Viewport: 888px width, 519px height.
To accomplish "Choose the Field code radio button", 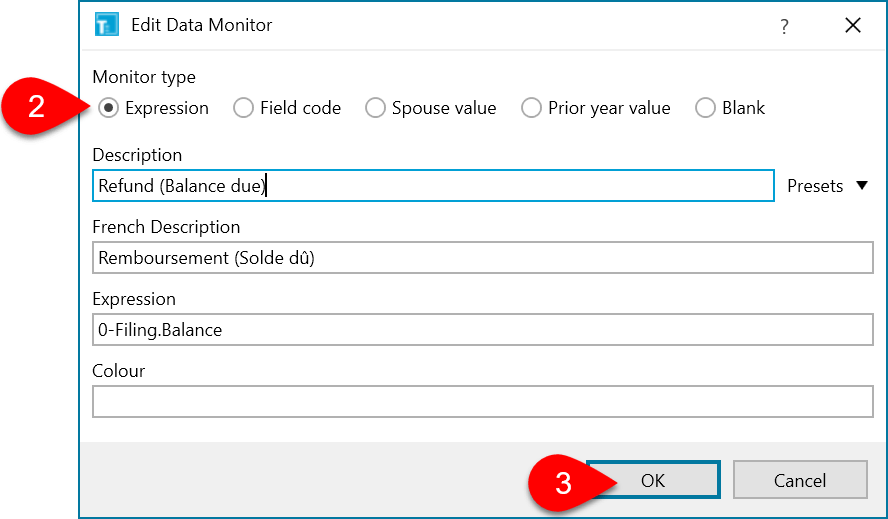I will point(243,108).
